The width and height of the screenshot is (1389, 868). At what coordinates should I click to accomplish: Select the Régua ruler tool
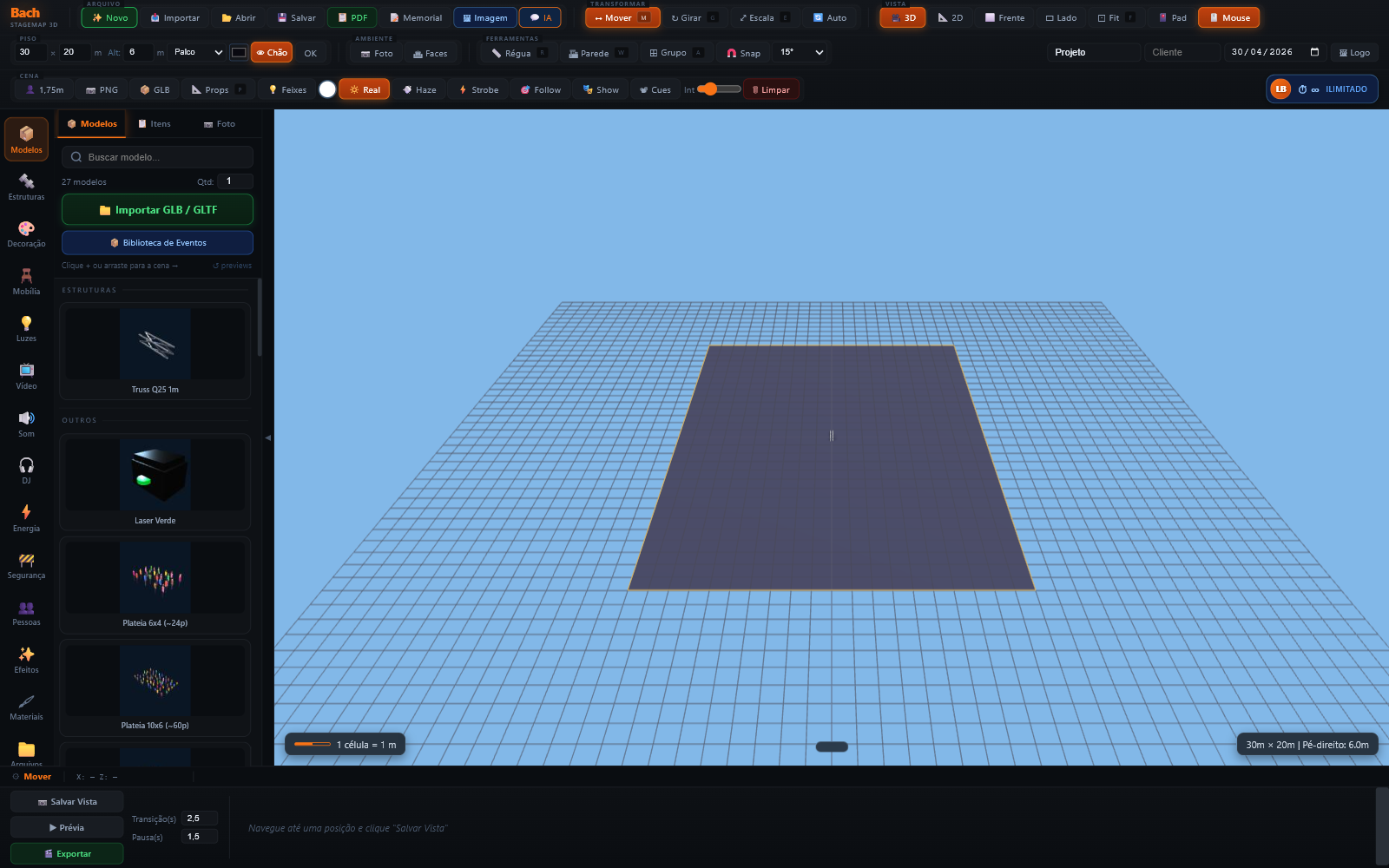(518, 53)
